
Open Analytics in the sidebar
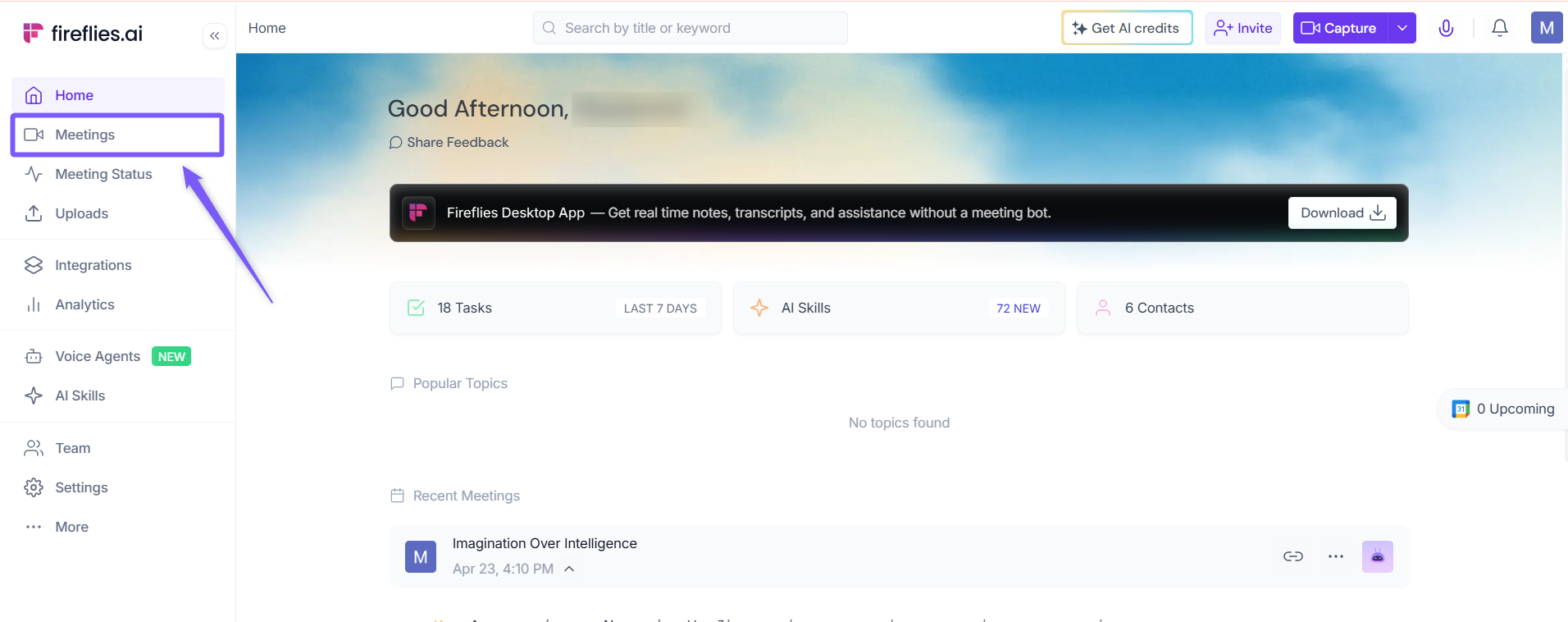[x=118, y=304]
